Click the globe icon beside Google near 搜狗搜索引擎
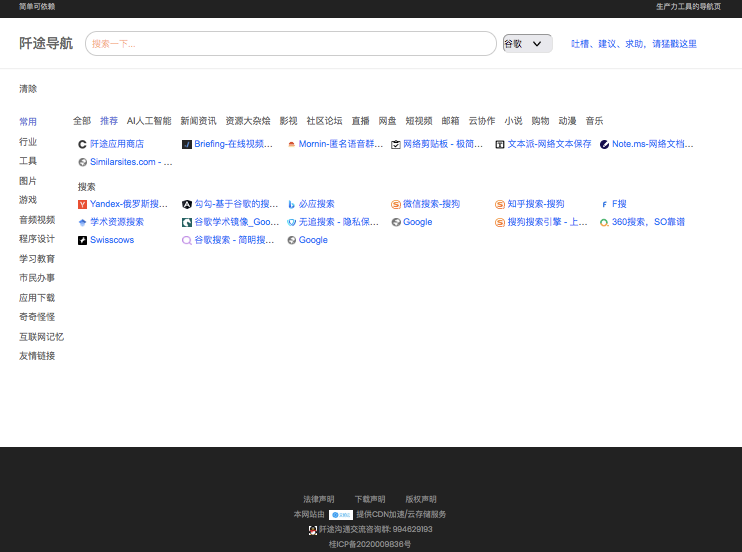 pos(396,223)
